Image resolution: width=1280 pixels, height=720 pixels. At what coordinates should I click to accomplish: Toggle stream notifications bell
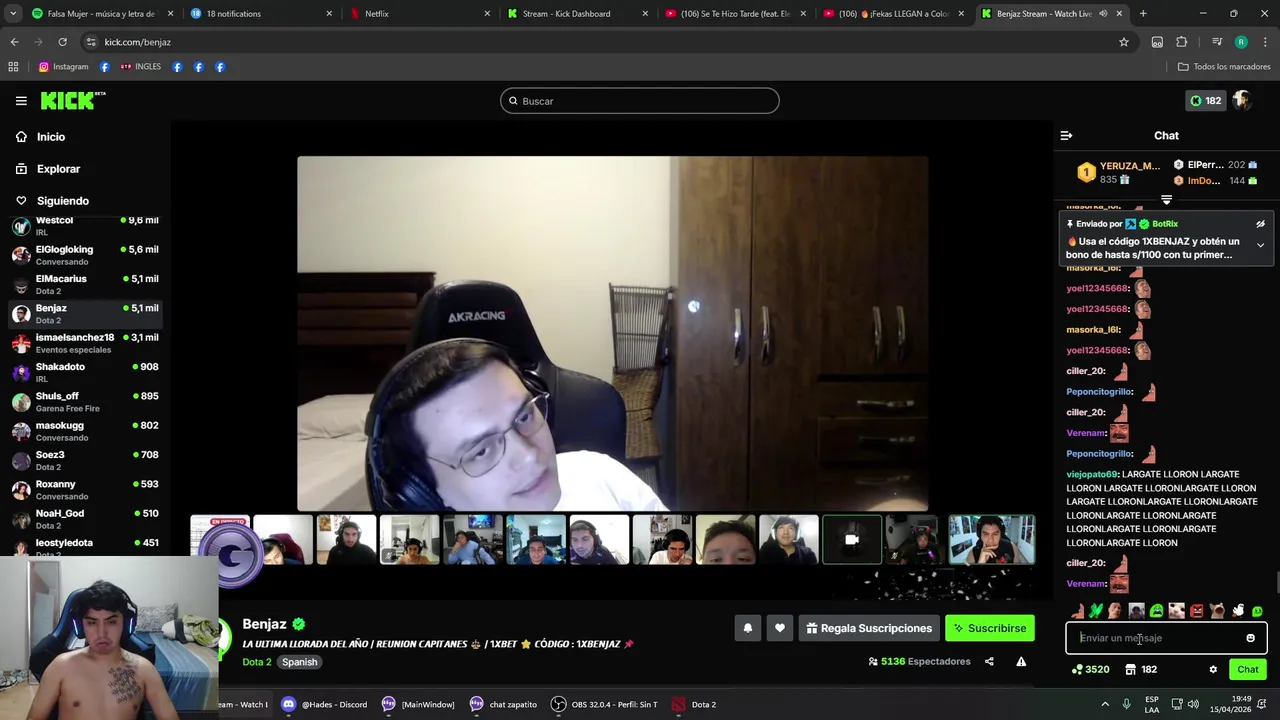point(748,628)
